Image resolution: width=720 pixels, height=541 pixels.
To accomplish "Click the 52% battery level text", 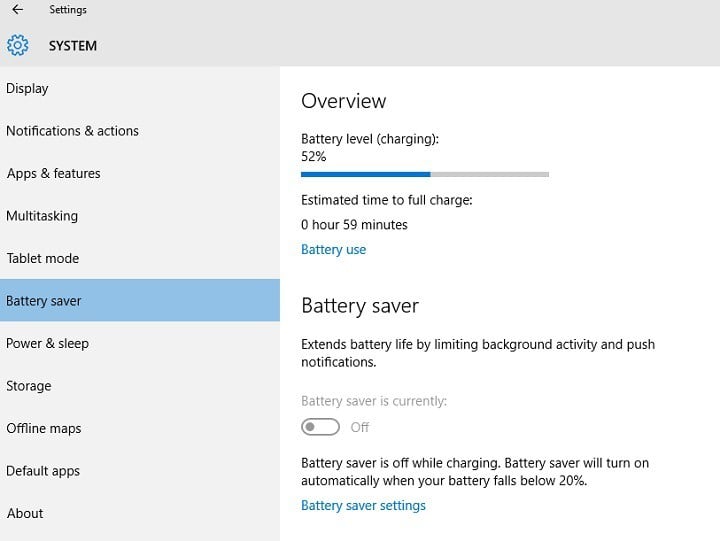I will (314, 157).
